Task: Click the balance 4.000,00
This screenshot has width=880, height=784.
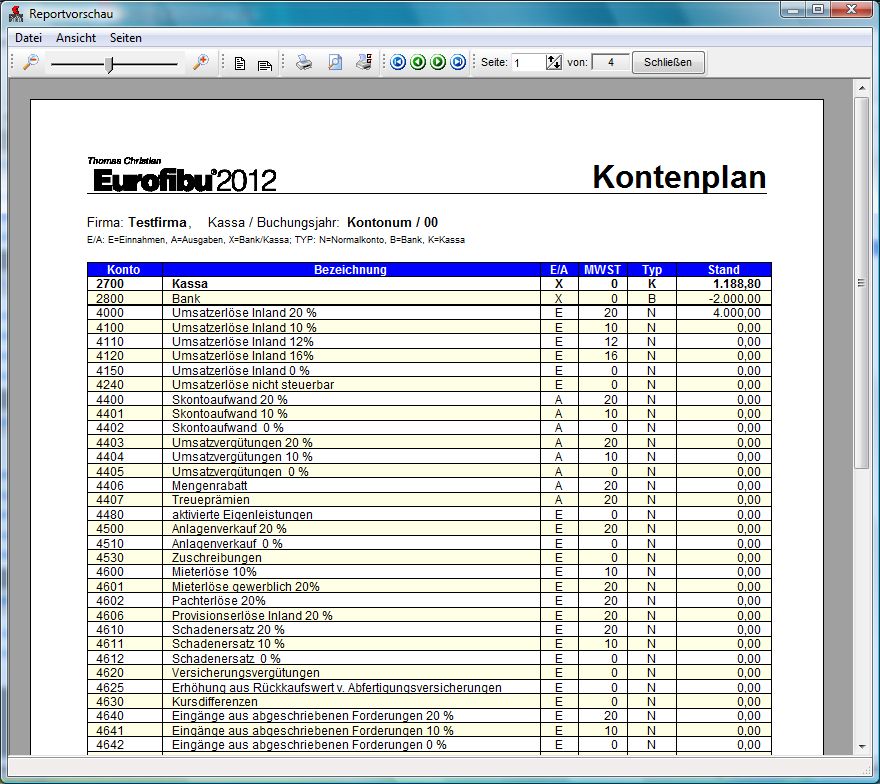Action: pyautogui.click(x=737, y=313)
